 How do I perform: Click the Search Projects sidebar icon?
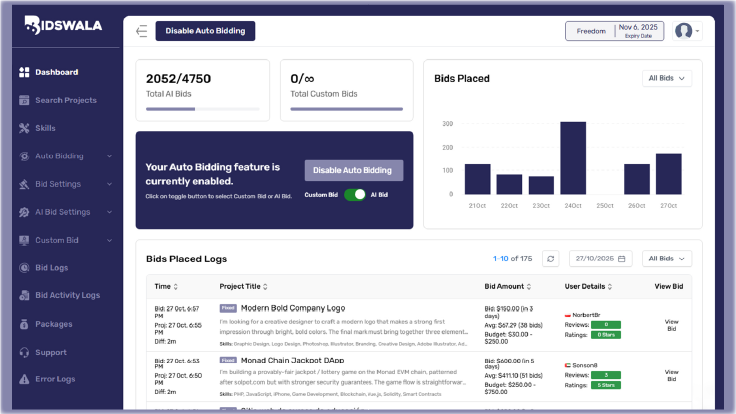click(23, 100)
